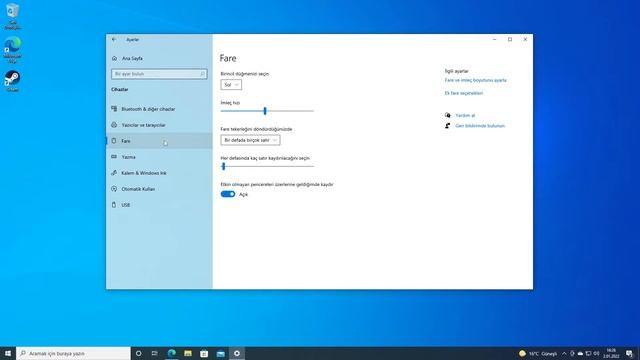
Task: Open the Recycle Bin desktop icon
Action: pyautogui.click(x=13, y=16)
